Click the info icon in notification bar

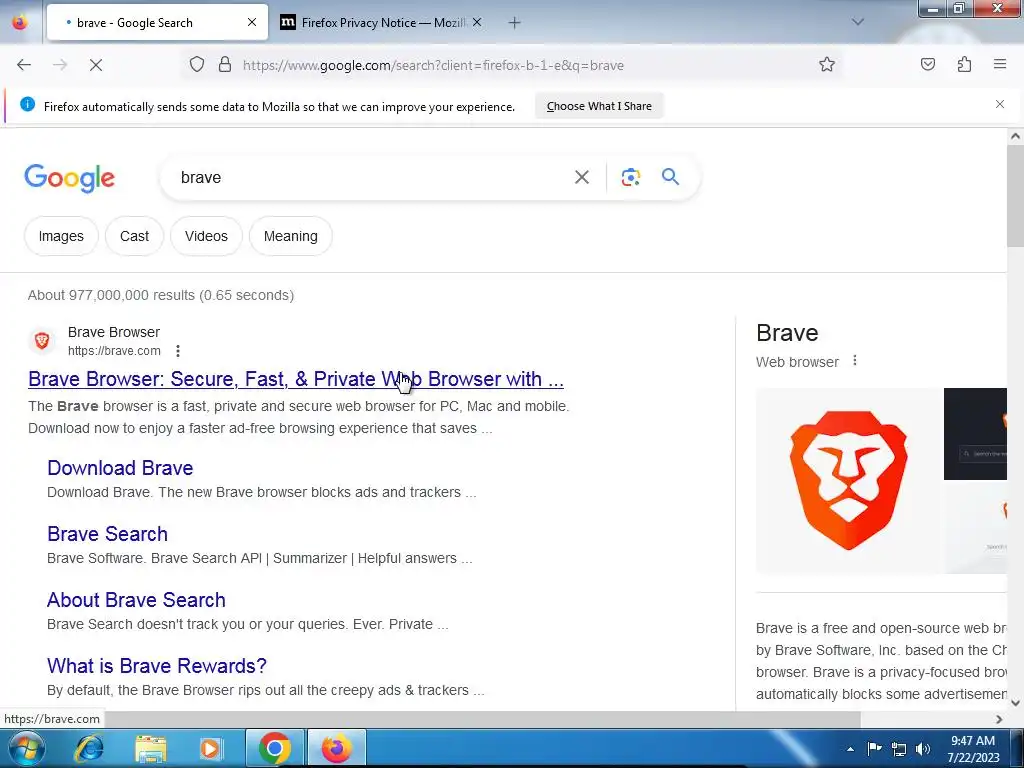pyautogui.click(x=27, y=104)
